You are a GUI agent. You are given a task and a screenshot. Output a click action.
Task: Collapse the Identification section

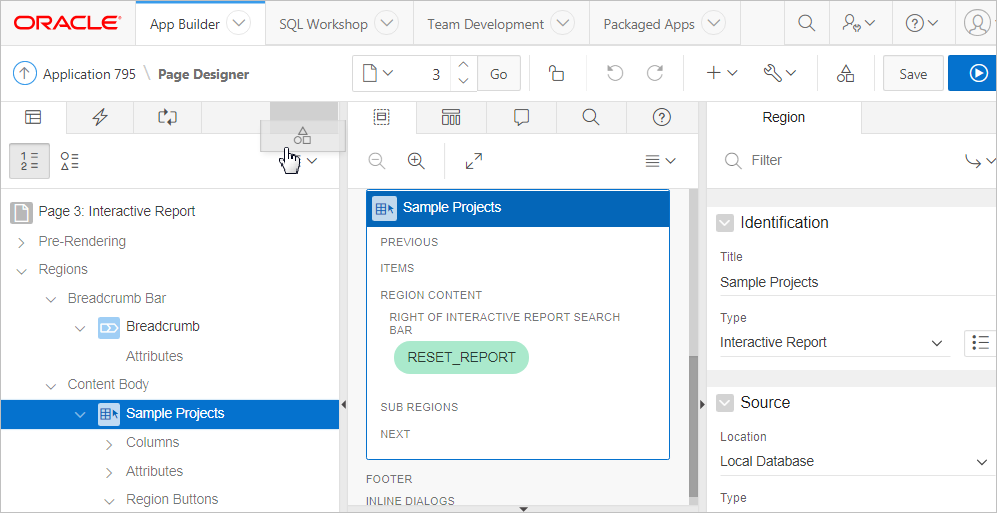point(725,223)
